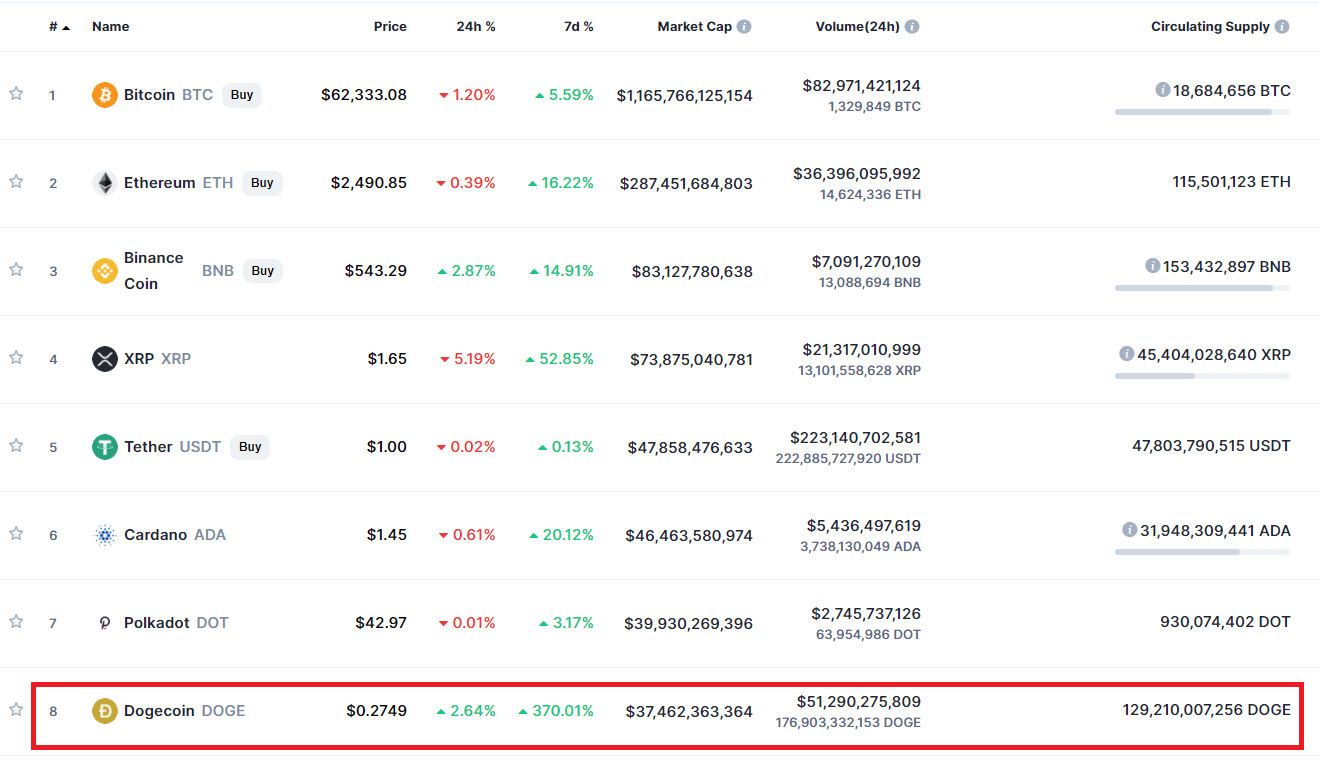Screen dimensions: 1319x766
Task: Open Market Cap info tooltip icon
Action: tap(744, 27)
